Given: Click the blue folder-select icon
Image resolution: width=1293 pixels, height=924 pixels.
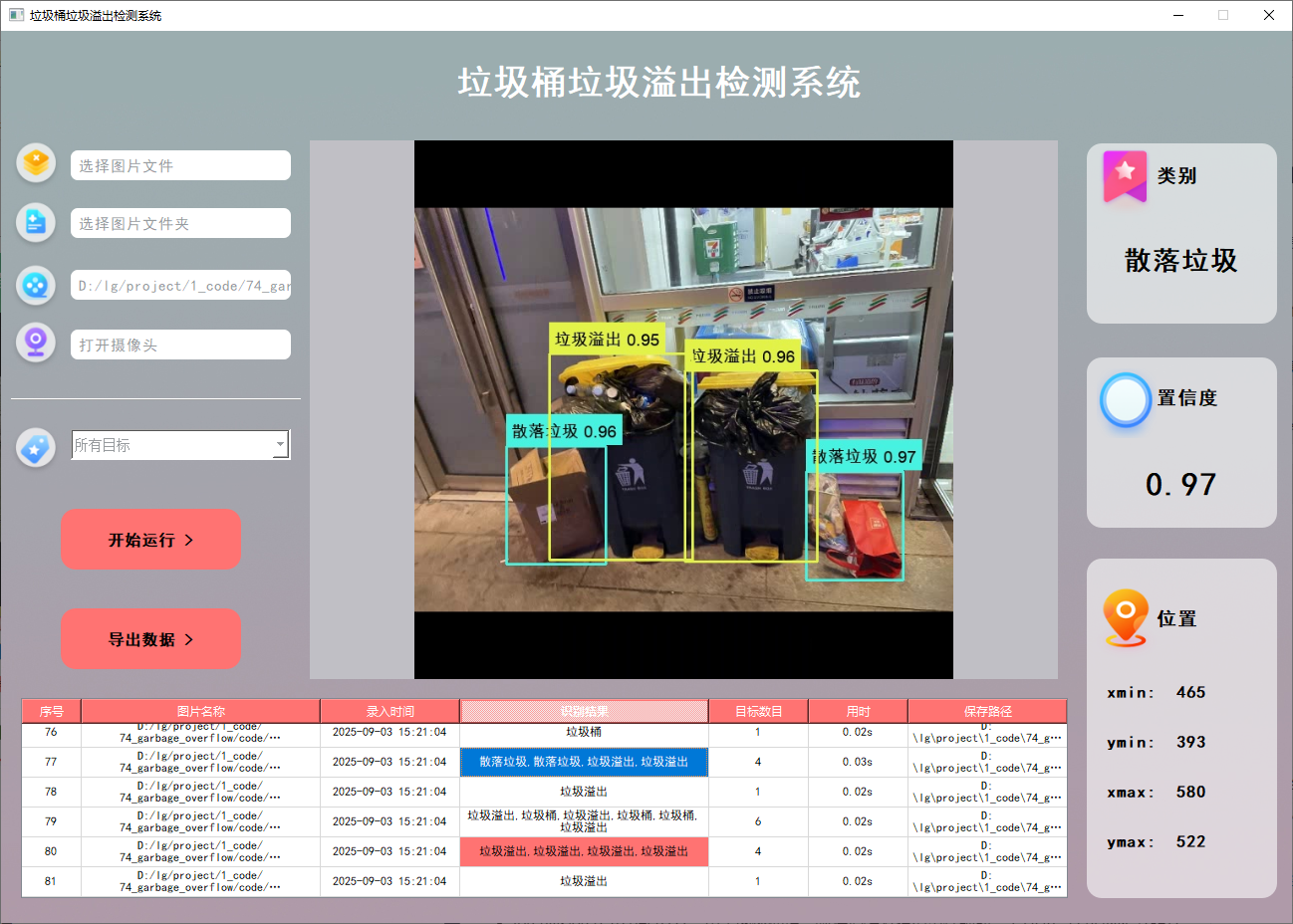Looking at the screenshot, I should (36, 223).
